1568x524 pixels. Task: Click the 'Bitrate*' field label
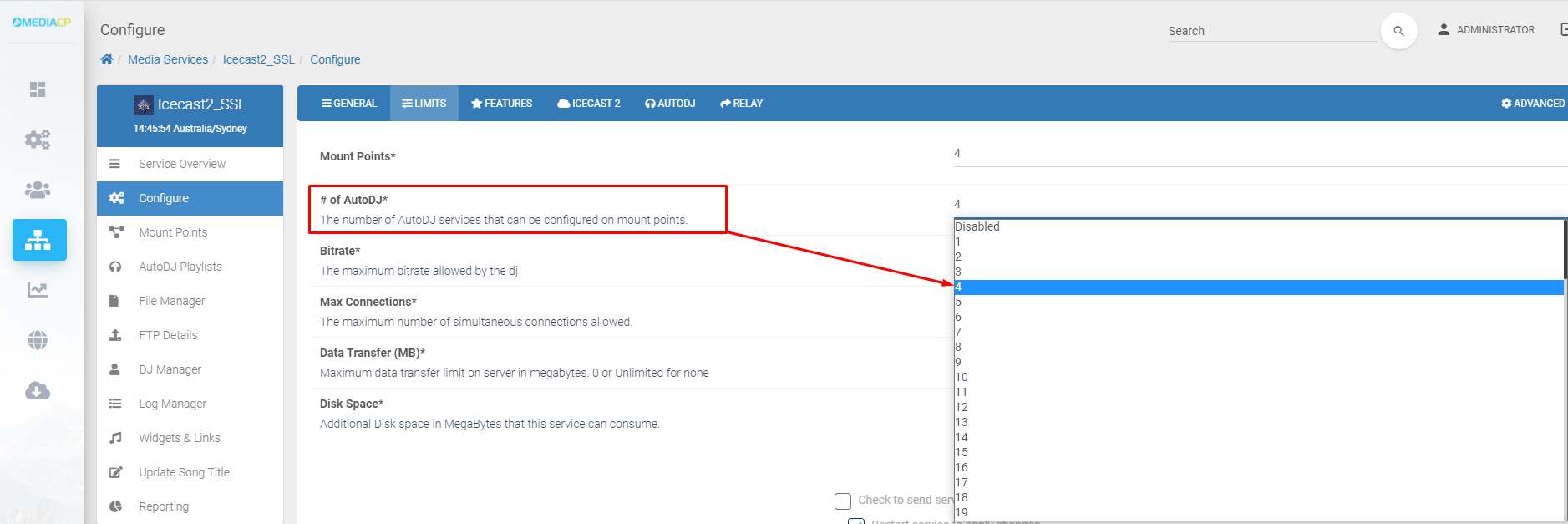tap(340, 251)
